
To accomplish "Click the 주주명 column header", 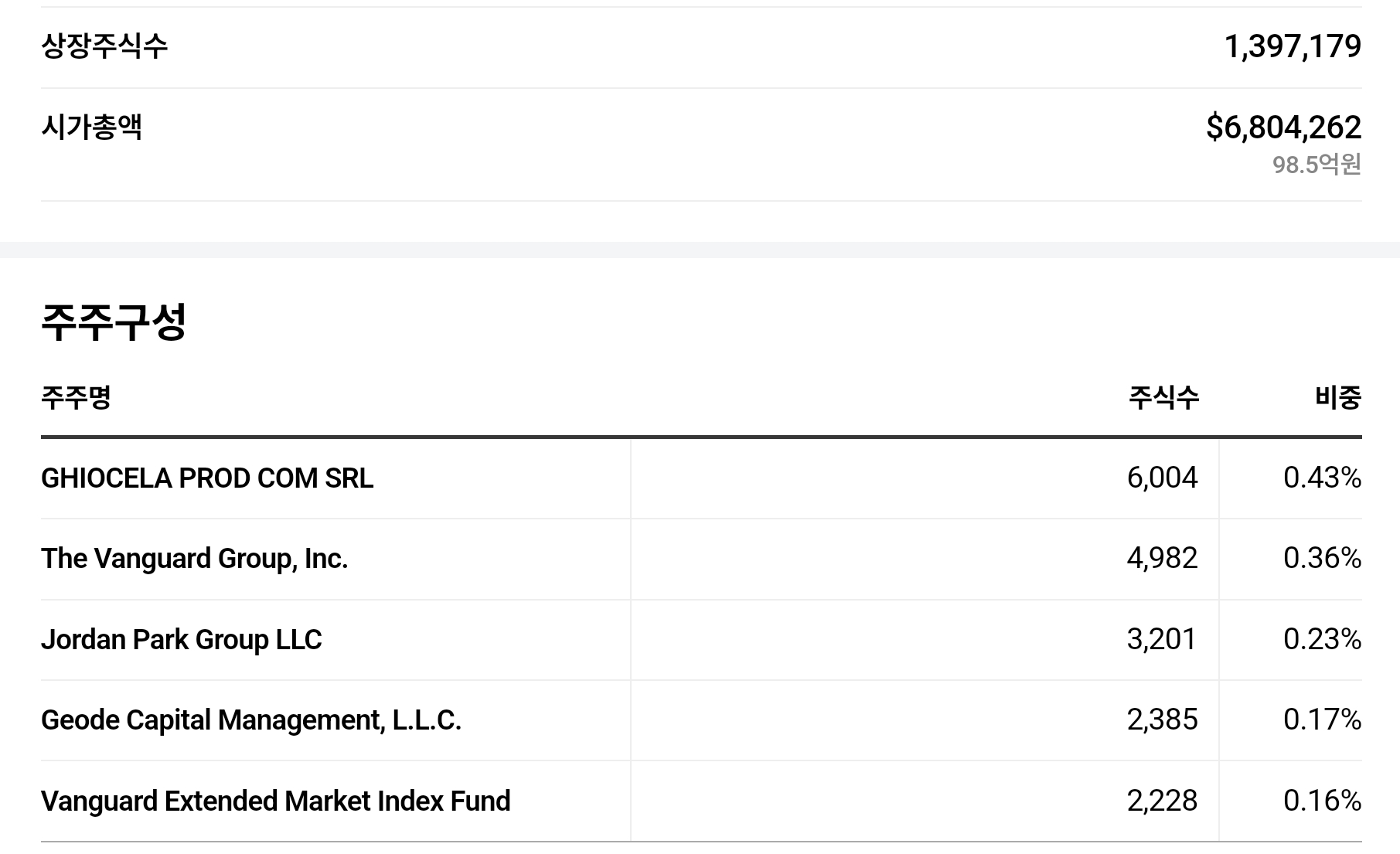I will [x=76, y=397].
